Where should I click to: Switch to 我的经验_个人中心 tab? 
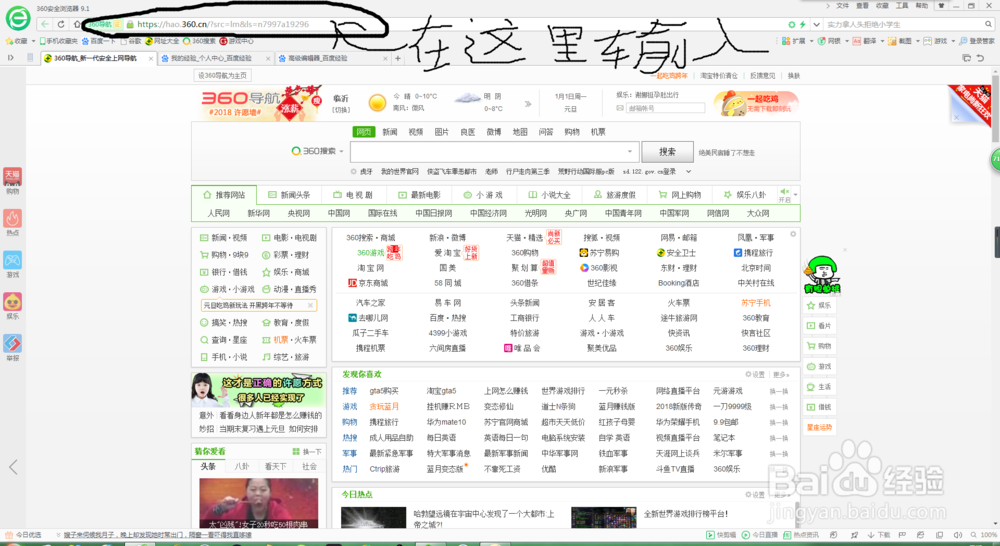click(x=210, y=58)
